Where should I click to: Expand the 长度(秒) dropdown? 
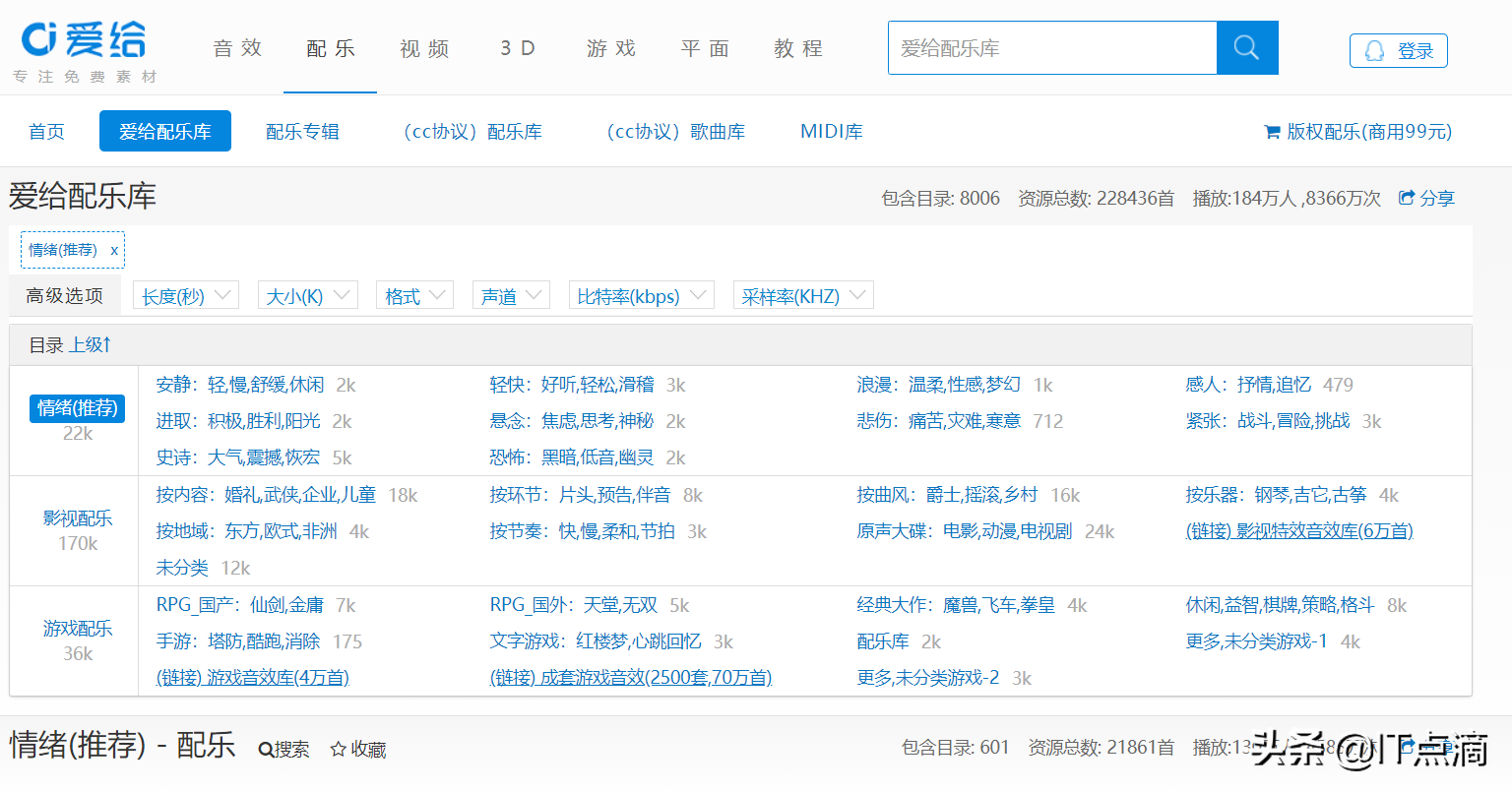(186, 296)
